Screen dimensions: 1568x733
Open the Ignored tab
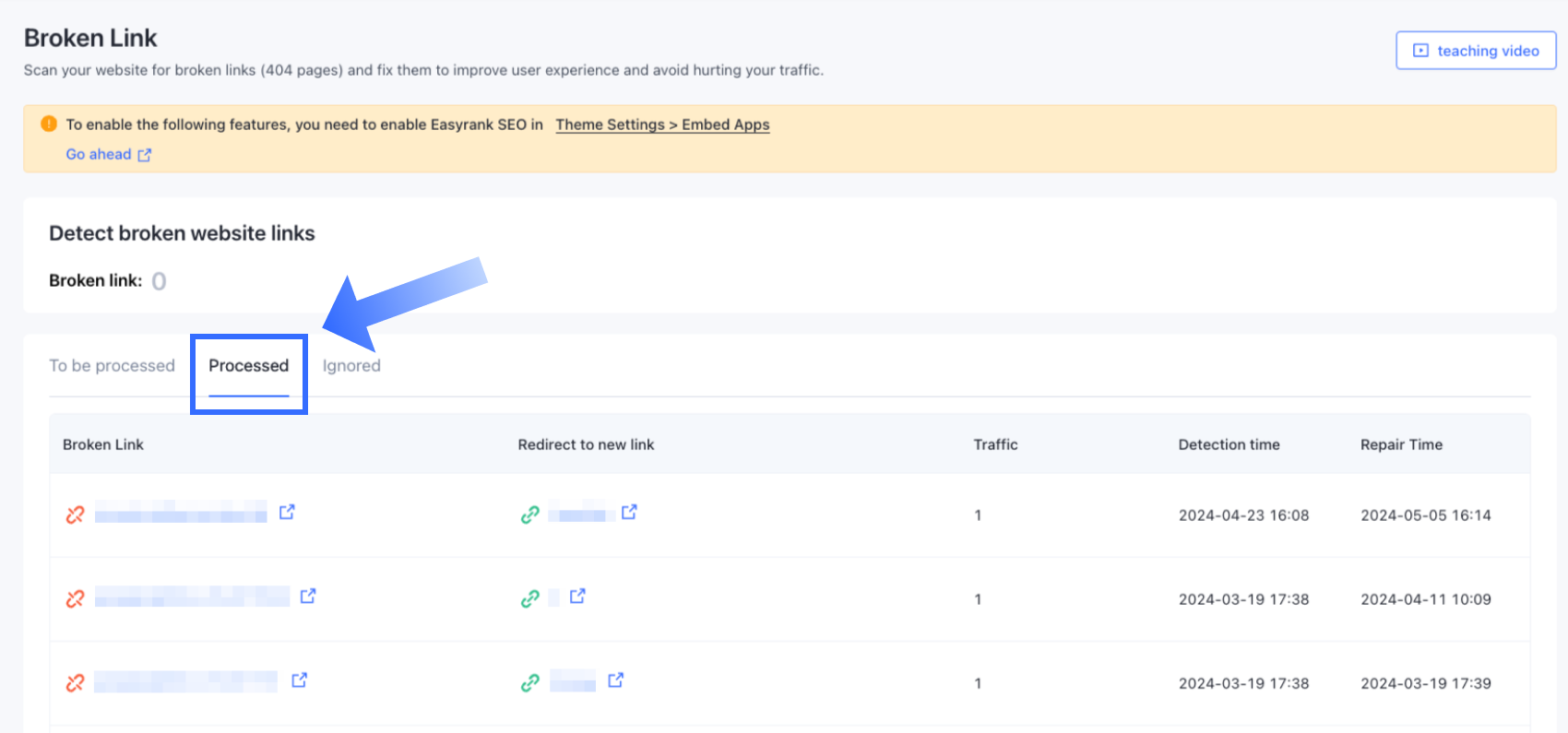351,366
